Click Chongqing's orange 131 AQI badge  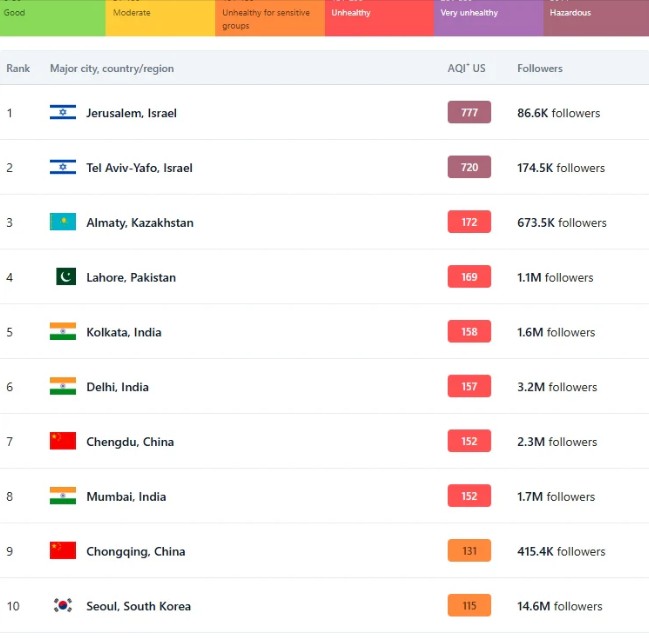pyautogui.click(x=469, y=551)
